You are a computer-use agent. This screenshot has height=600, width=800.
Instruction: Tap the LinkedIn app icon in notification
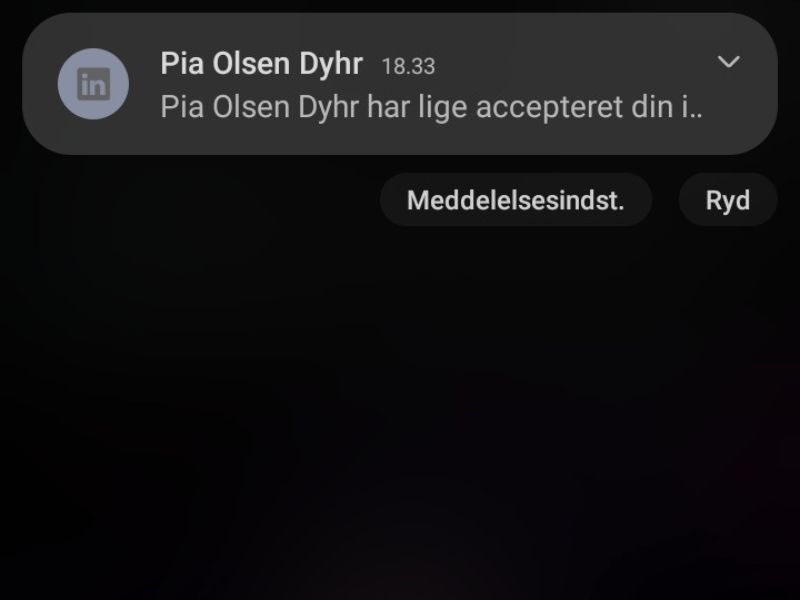[x=93, y=84]
